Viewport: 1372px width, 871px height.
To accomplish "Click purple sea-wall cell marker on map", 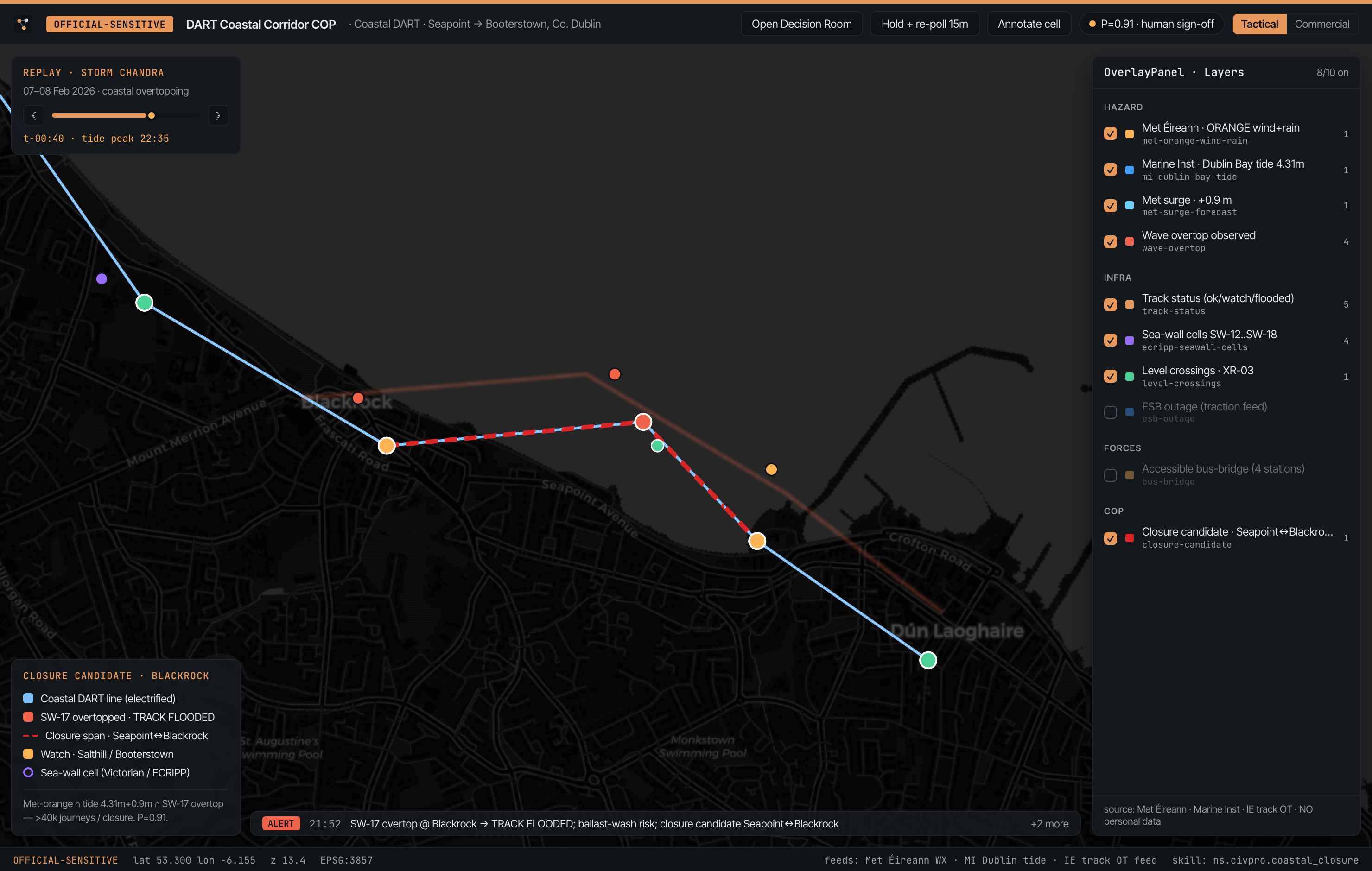I will tap(102, 278).
